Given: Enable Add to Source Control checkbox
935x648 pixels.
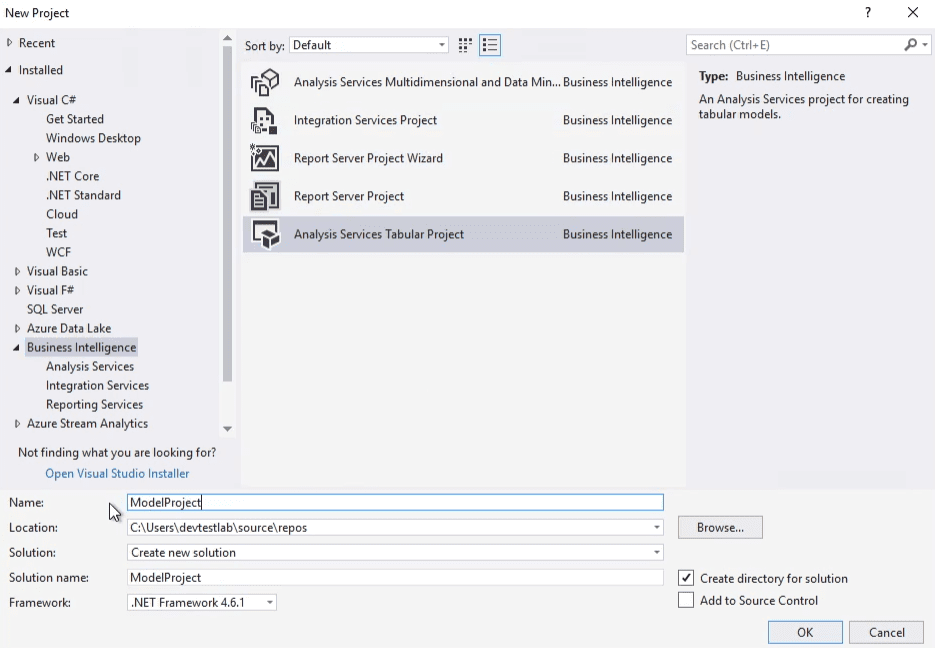Looking at the screenshot, I should (686, 600).
